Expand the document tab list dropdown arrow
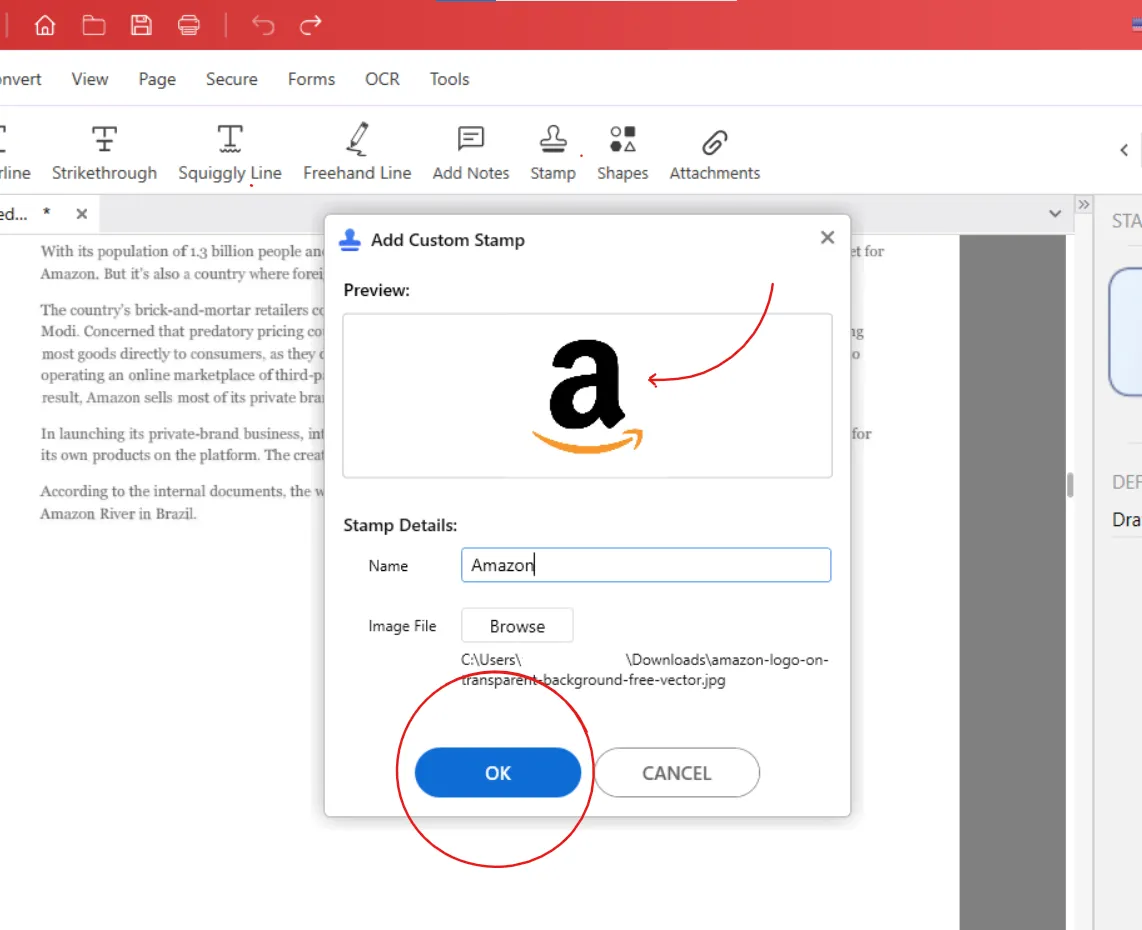Viewport: 1142px width, 930px height. coord(1054,213)
